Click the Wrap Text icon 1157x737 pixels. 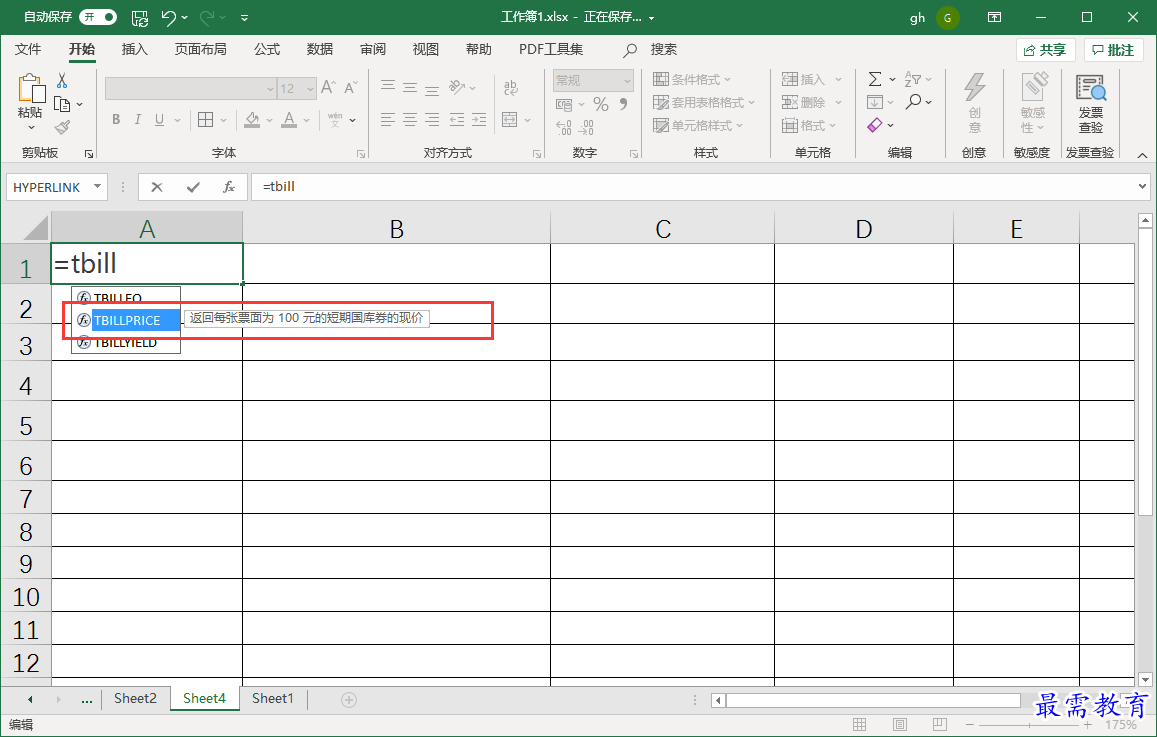(511, 88)
